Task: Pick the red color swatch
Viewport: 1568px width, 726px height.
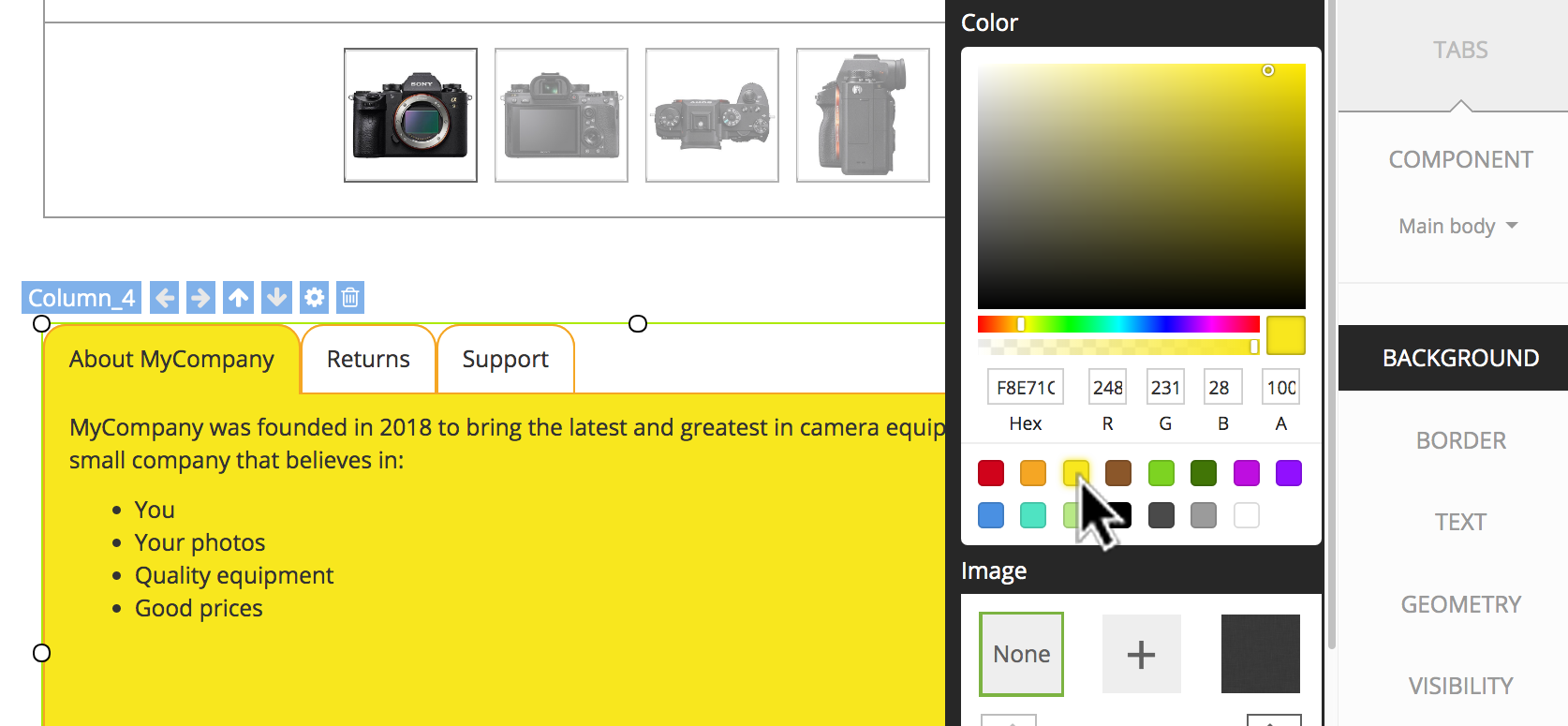Action: pos(990,473)
